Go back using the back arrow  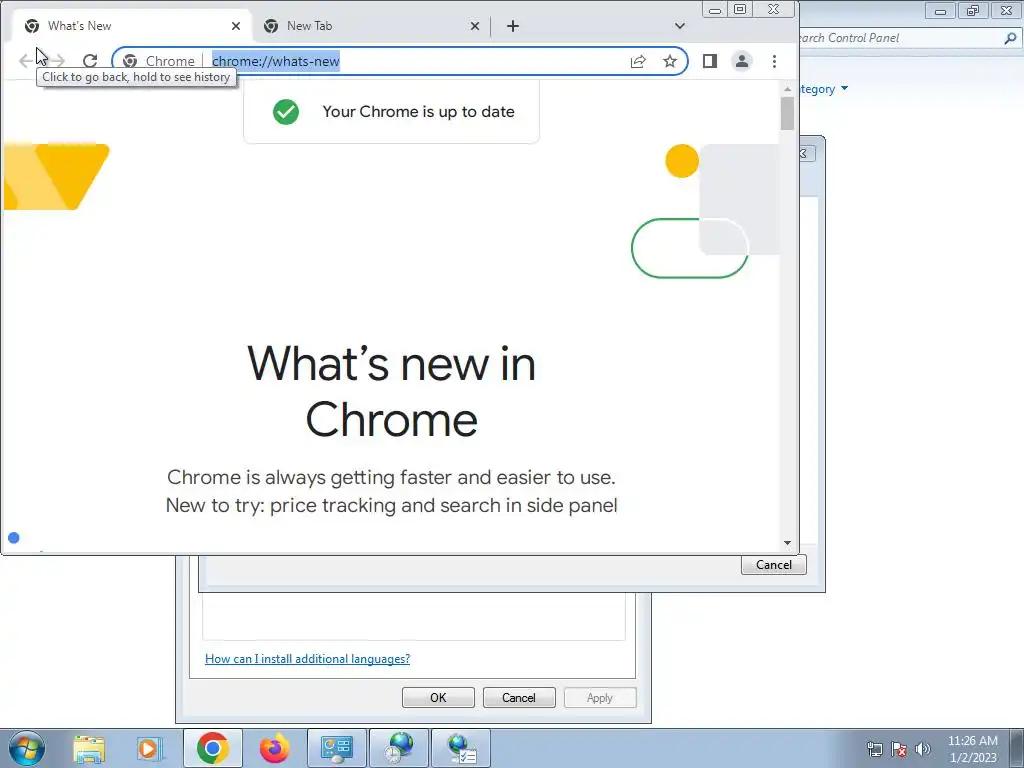pos(25,61)
